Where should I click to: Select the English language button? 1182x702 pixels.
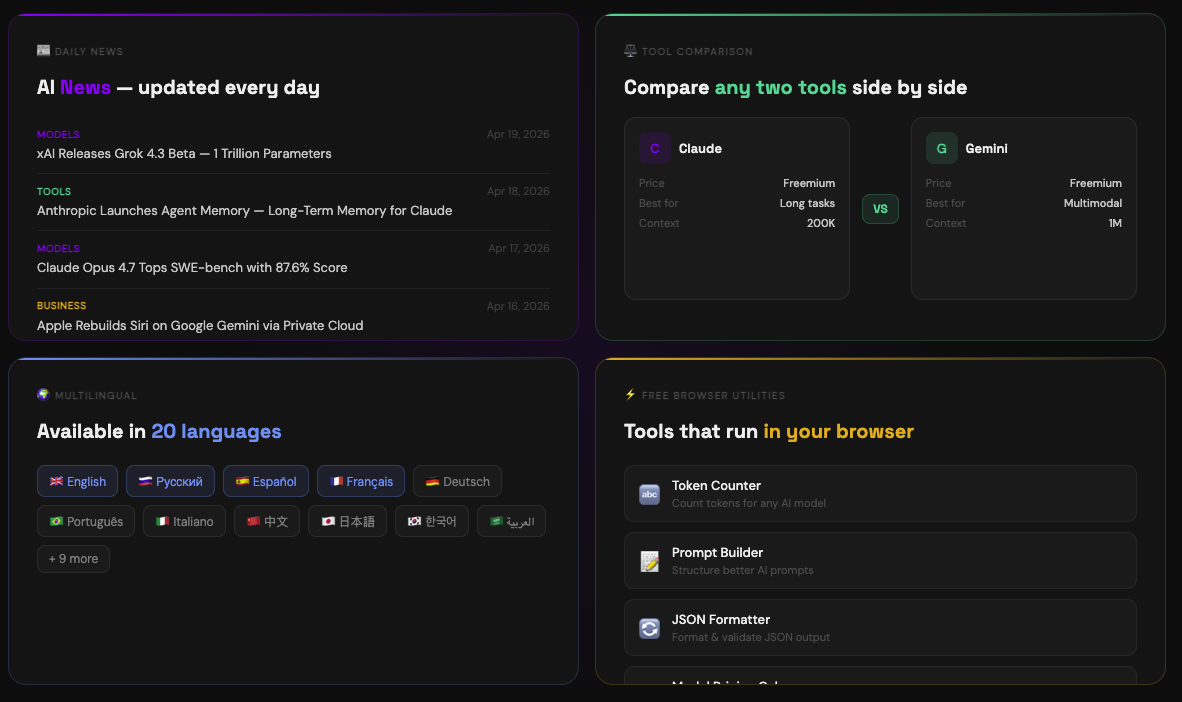(x=77, y=481)
